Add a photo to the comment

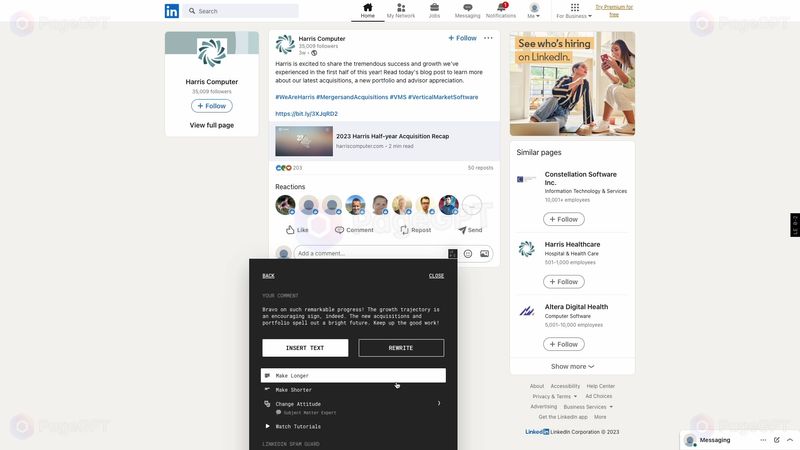[x=484, y=254]
